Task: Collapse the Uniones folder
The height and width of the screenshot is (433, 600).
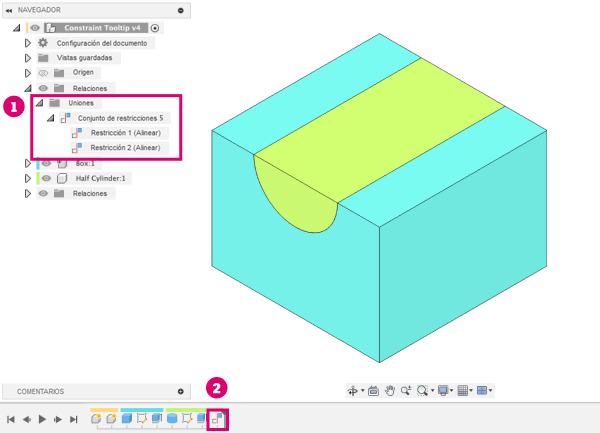Action: tap(39, 103)
